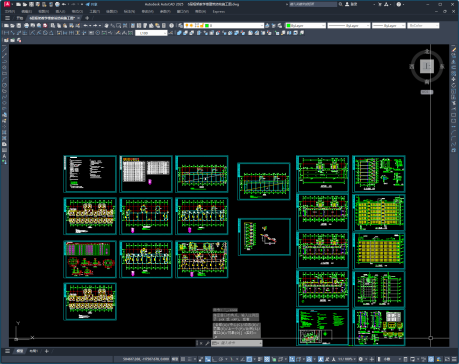Click the Zoom Window icon
This screenshot has width=459, height=364.
coord(119,25)
